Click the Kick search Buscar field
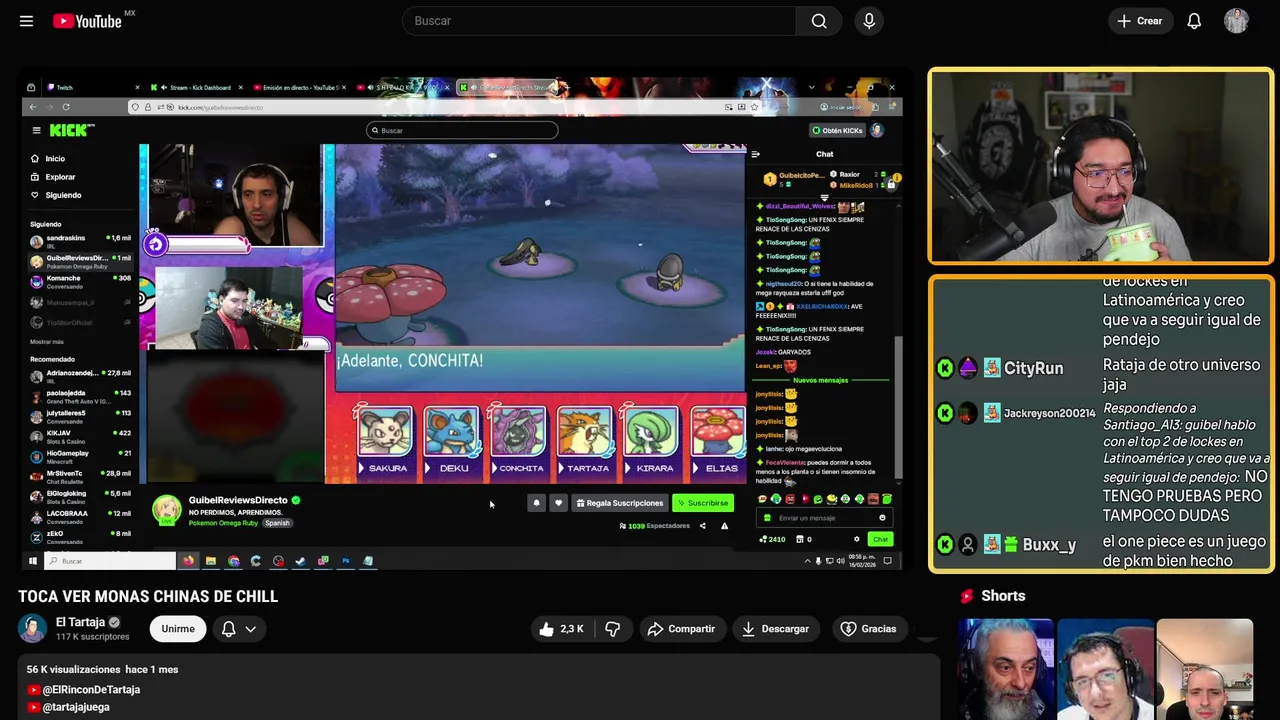Image resolution: width=1280 pixels, height=720 pixels. [462, 130]
